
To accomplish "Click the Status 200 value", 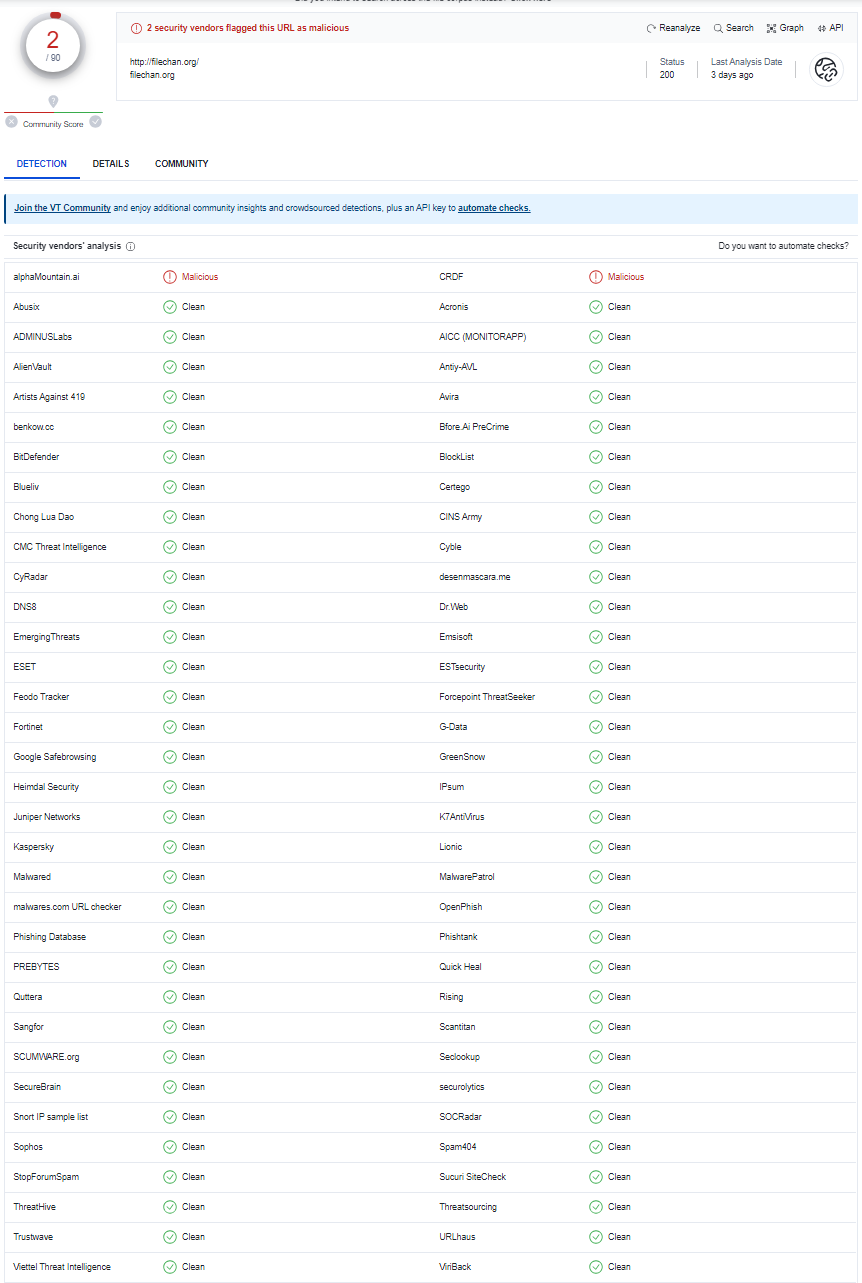I will click(x=667, y=75).
